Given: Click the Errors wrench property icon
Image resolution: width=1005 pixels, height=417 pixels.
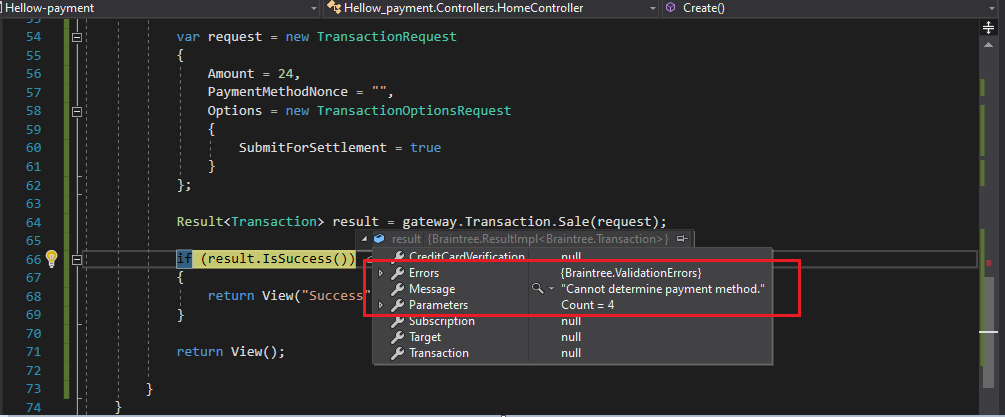Looking at the screenshot, I should pos(398,274).
